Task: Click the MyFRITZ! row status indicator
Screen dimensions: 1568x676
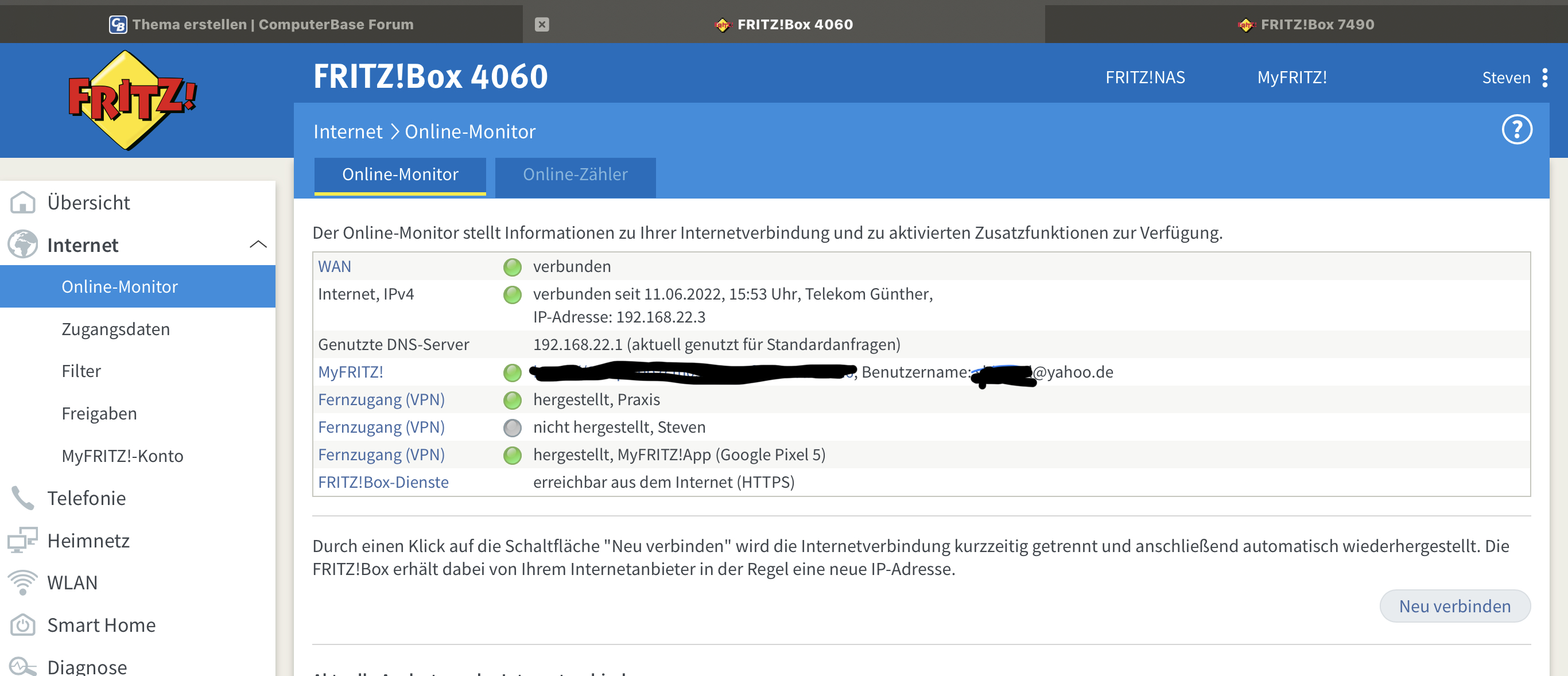Action: [x=513, y=373]
